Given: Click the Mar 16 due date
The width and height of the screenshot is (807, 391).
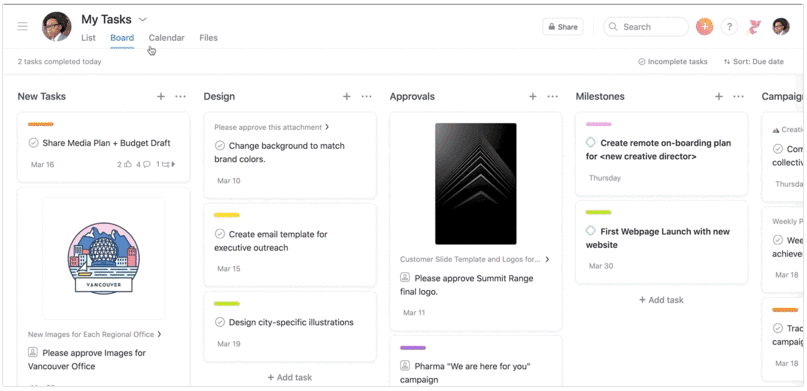Looking at the screenshot, I should coord(42,165).
